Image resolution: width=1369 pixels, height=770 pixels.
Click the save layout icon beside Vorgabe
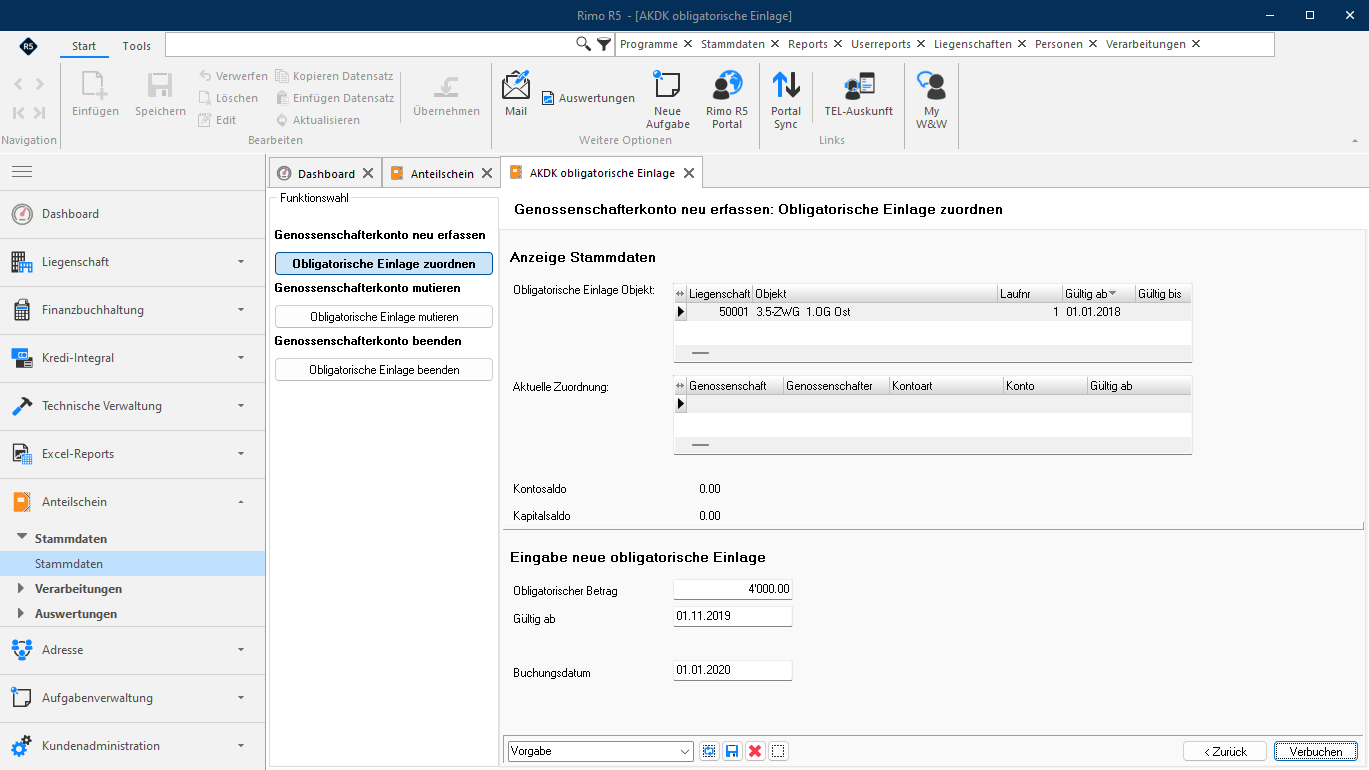732,751
